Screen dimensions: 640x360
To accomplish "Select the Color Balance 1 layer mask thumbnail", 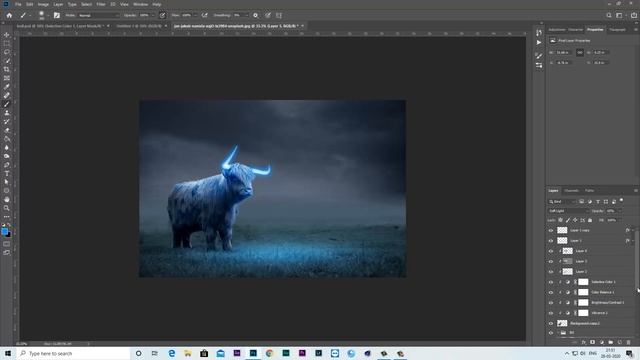I will pyautogui.click(x=583, y=292).
